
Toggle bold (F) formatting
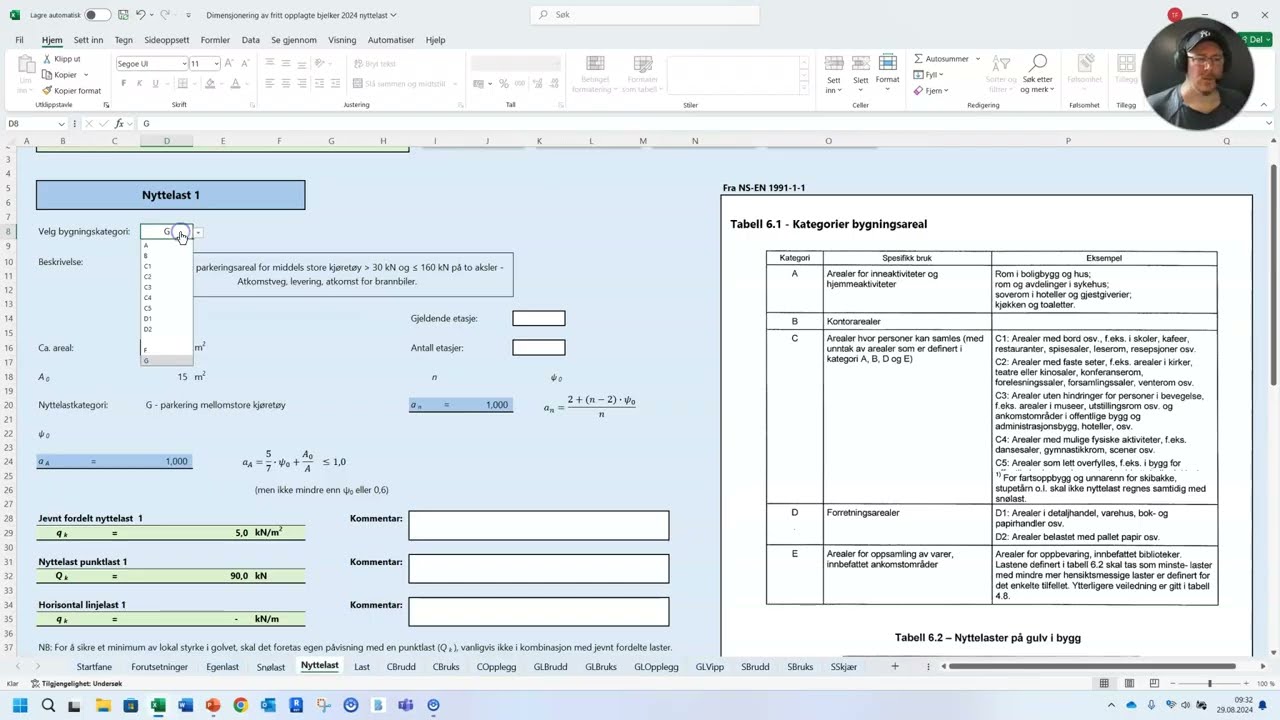124,84
